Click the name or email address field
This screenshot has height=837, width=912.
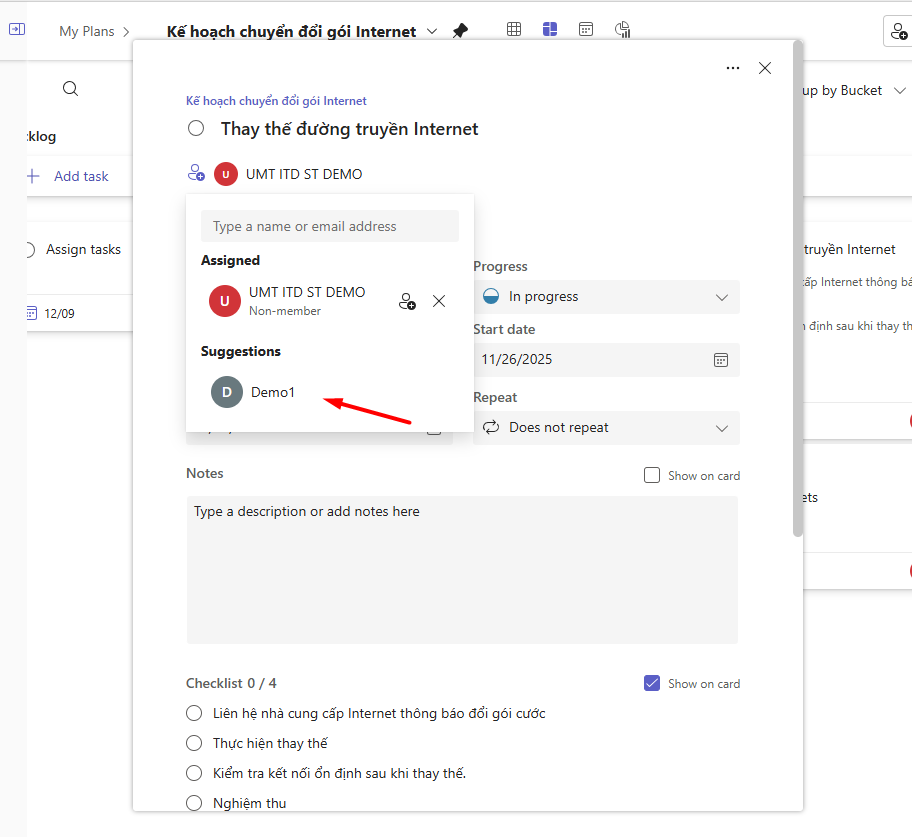(329, 227)
